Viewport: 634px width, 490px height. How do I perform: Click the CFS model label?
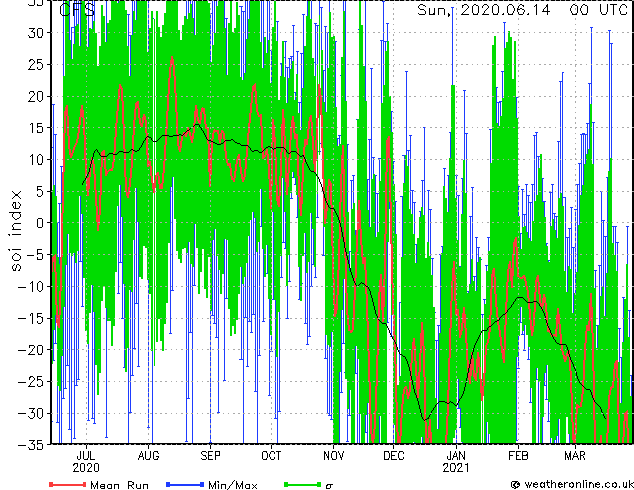(77, 10)
